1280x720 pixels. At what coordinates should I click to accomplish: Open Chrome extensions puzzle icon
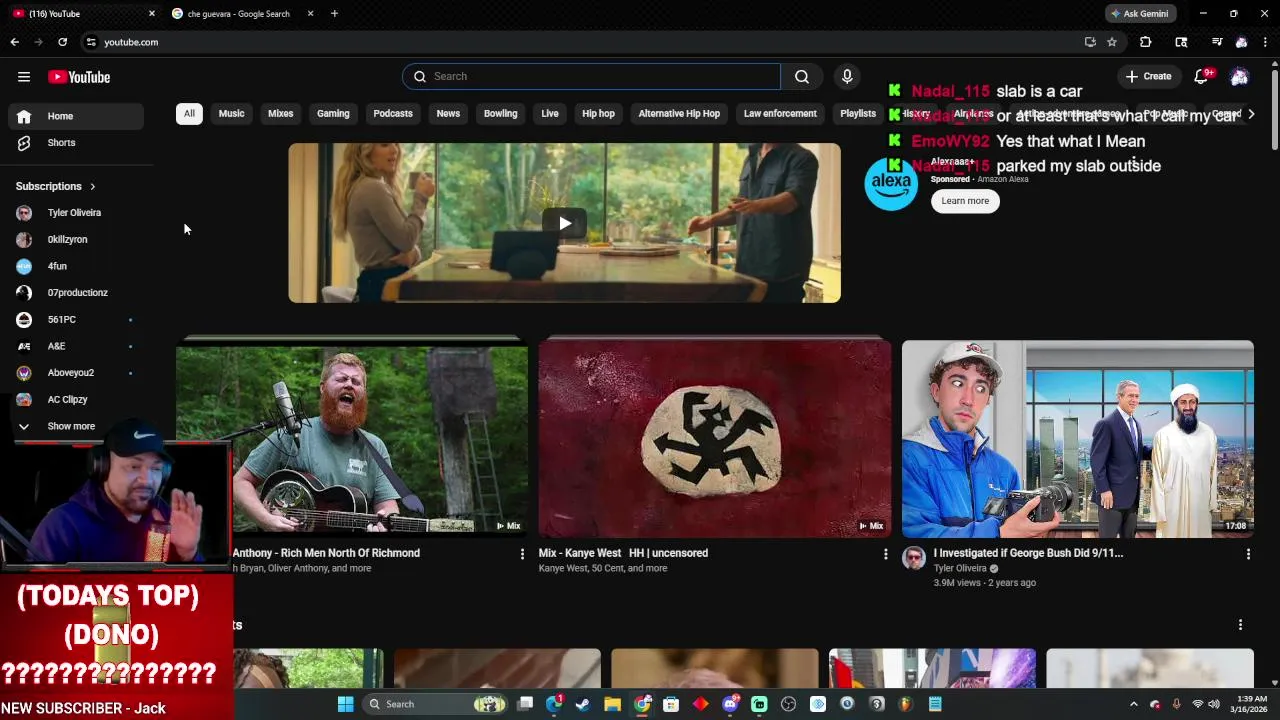1145,42
